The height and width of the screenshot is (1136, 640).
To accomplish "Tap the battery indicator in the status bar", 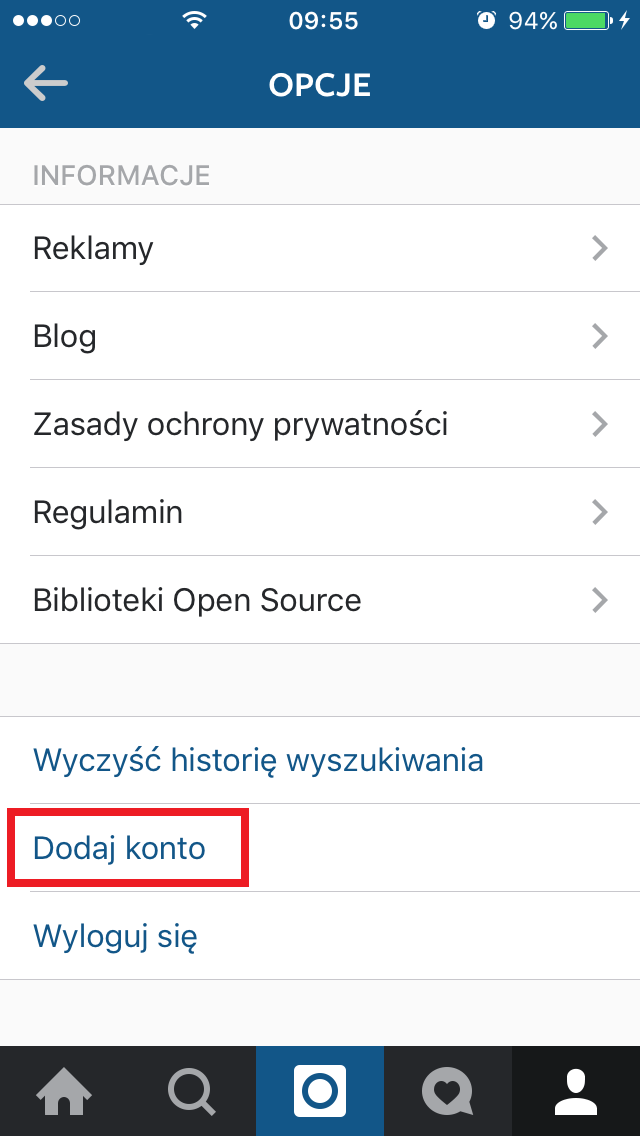I will (587, 21).
